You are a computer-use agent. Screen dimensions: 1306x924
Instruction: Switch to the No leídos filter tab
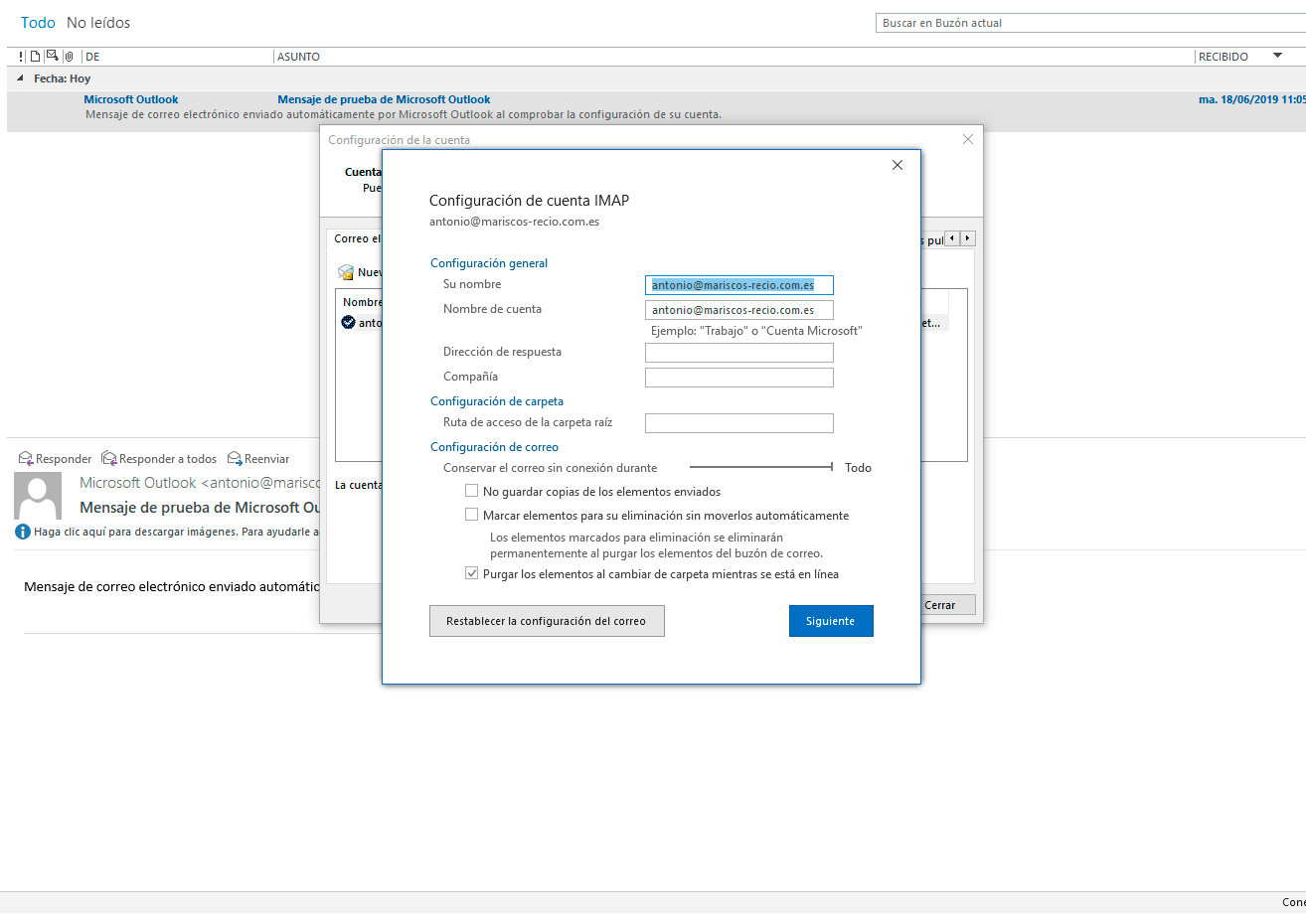click(x=98, y=22)
